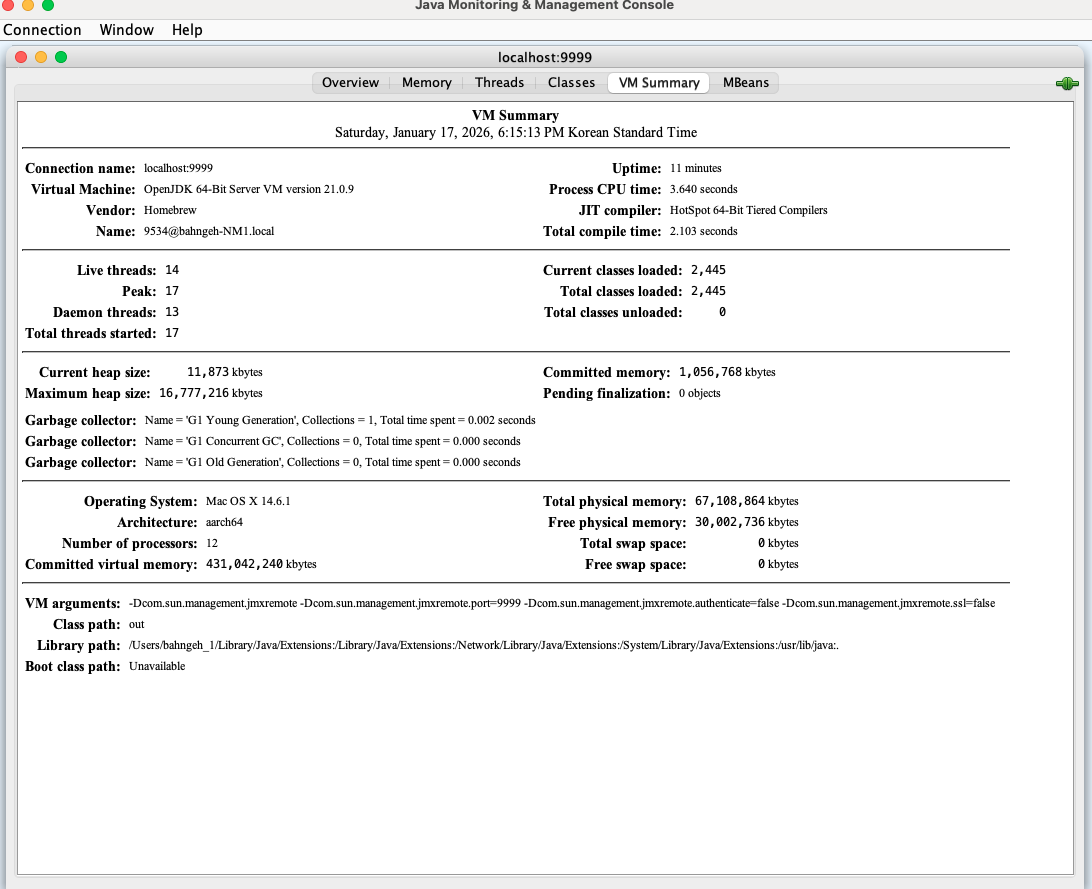
Task: Open the Help menu
Action: 187,30
